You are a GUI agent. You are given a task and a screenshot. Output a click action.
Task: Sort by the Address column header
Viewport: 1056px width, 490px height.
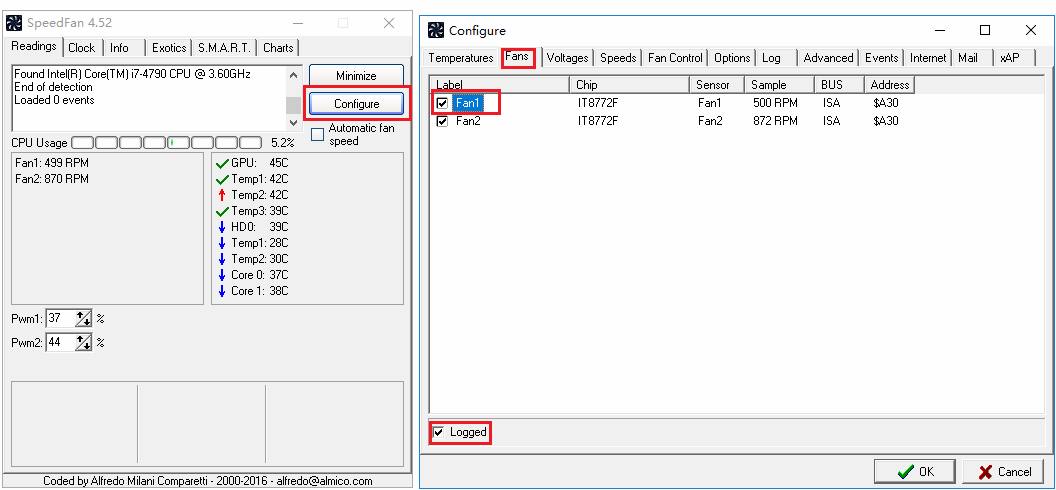[890, 85]
